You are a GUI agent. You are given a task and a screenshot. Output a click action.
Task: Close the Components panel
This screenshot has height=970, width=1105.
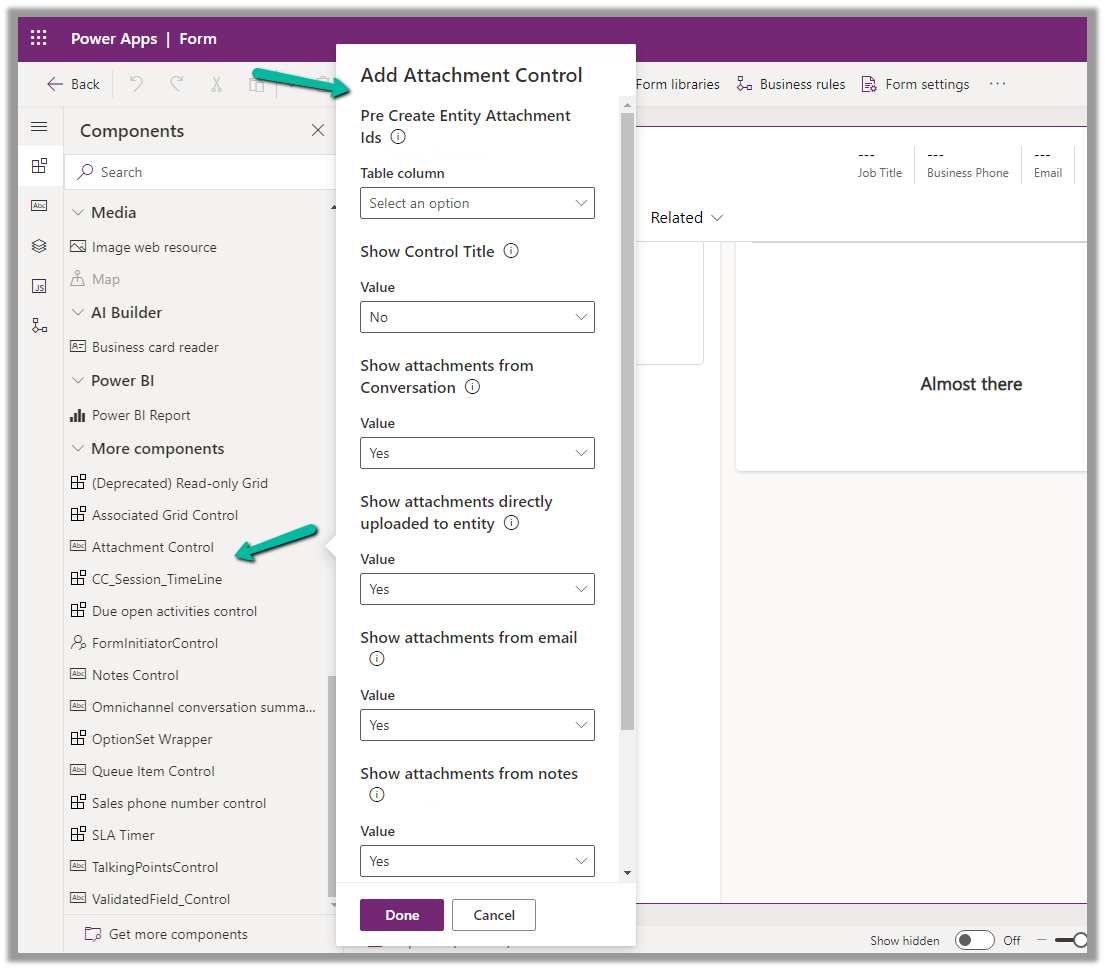pyautogui.click(x=318, y=130)
